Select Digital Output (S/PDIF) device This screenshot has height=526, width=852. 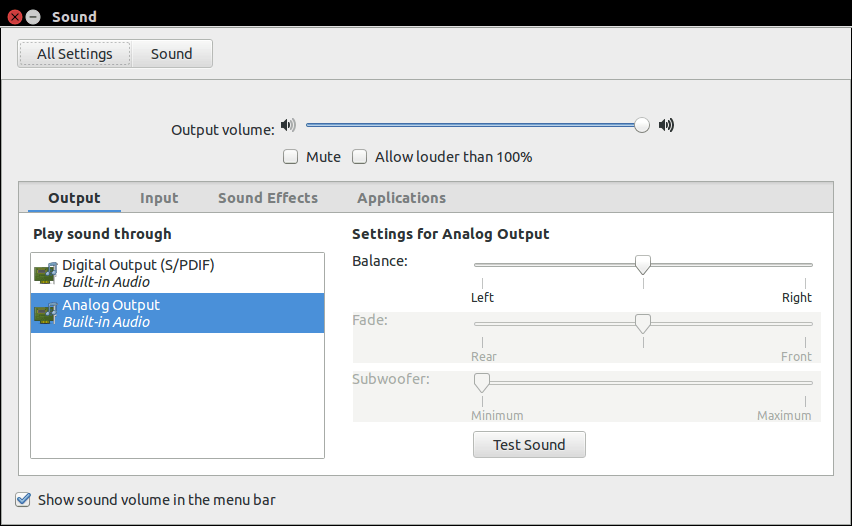click(x=138, y=273)
